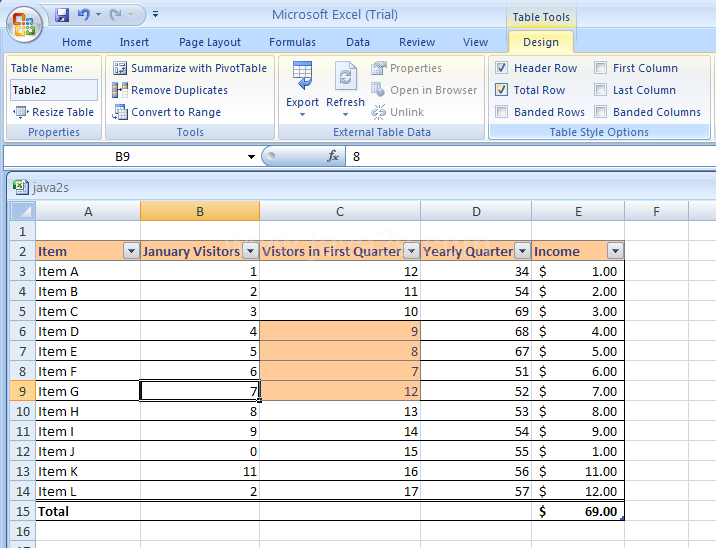Viewport: 716px width, 548px height.
Task: Open the Item column filter dropdown
Action: [131, 251]
